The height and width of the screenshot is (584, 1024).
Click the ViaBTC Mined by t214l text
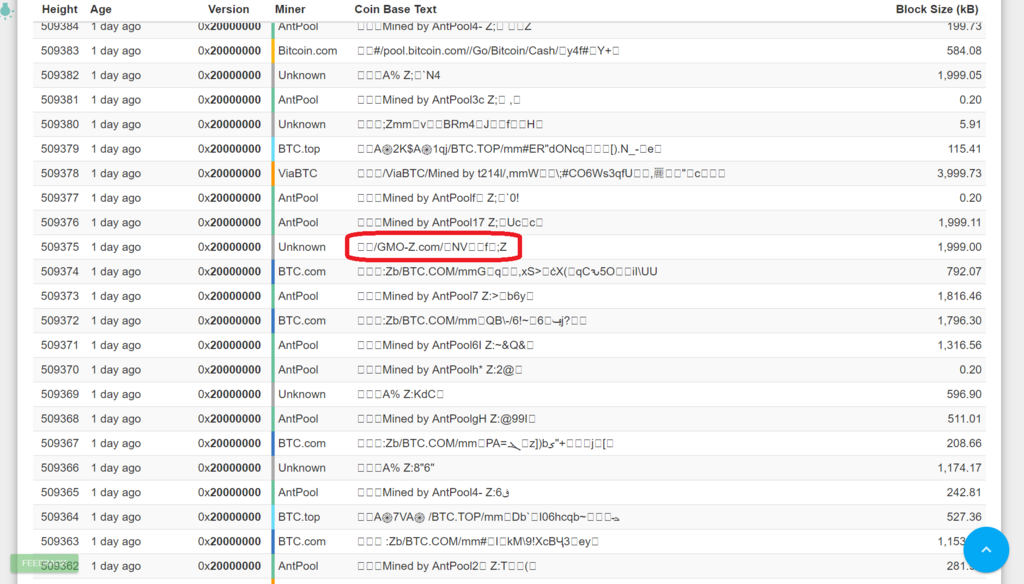[x=541, y=173]
